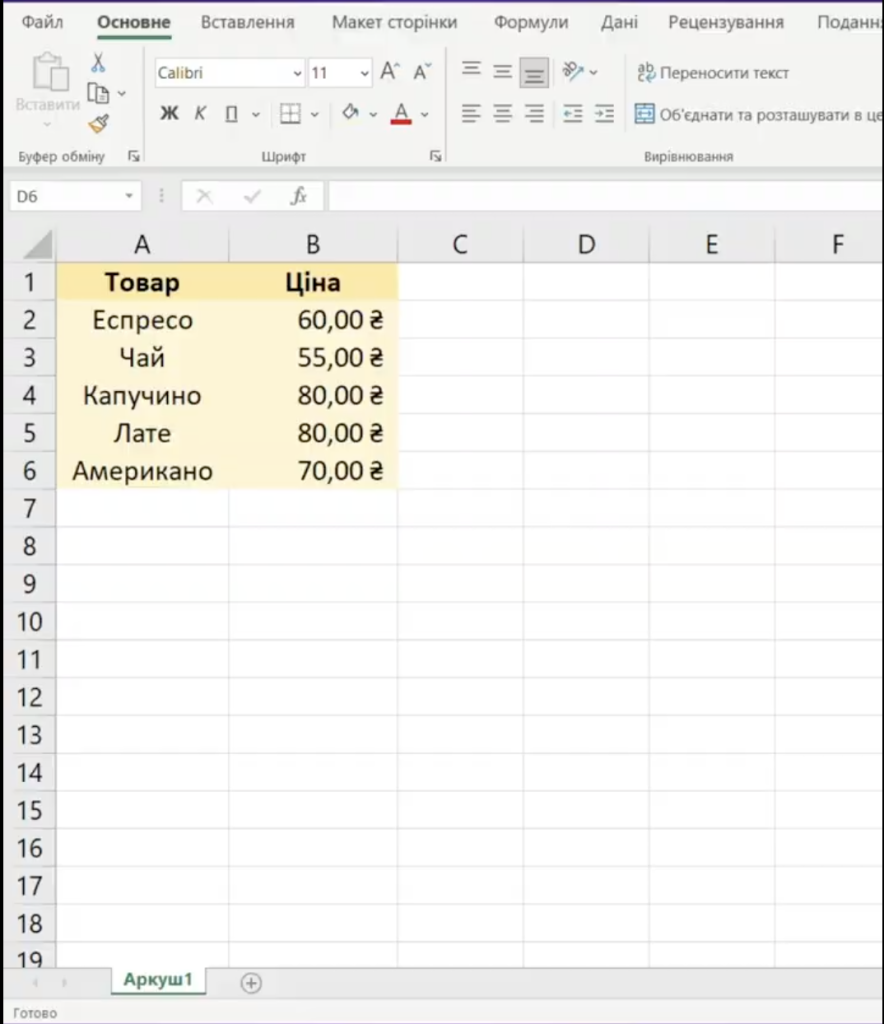884x1024 pixels.
Task: Toggle bold formatting (Ж)
Action: click(x=169, y=114)
